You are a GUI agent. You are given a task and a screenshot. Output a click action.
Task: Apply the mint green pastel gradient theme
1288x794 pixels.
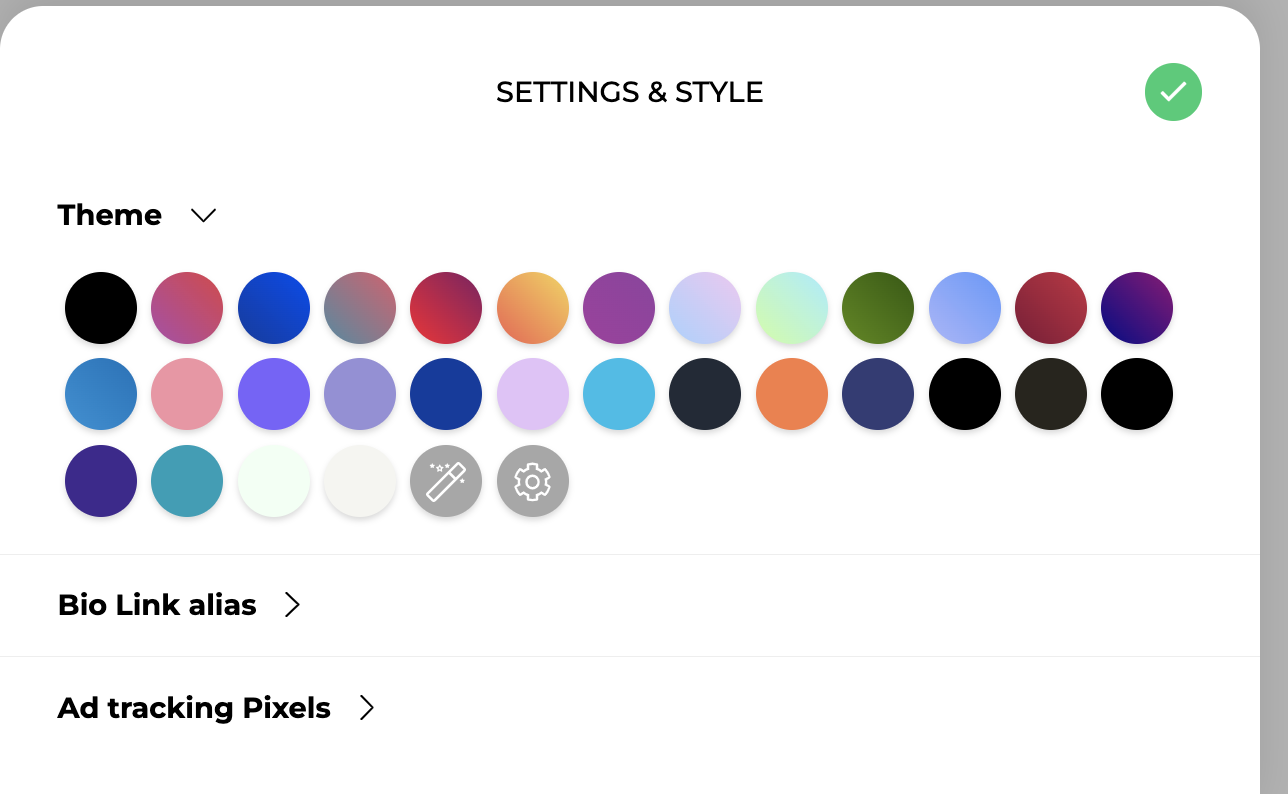(791, 308)
